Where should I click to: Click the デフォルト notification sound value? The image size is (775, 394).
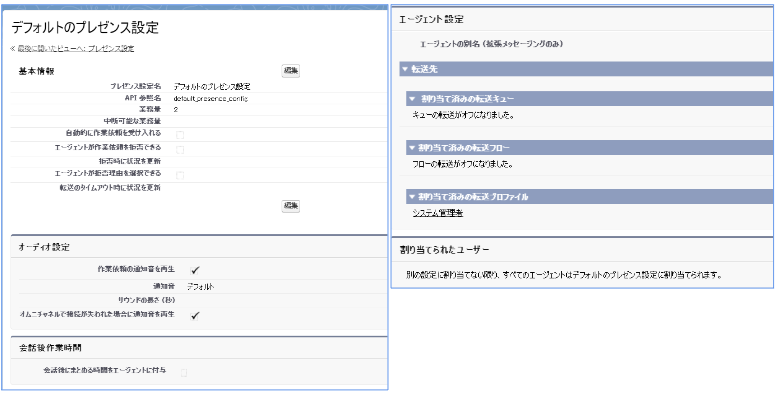pyautogui.click(x=201, y=286)
